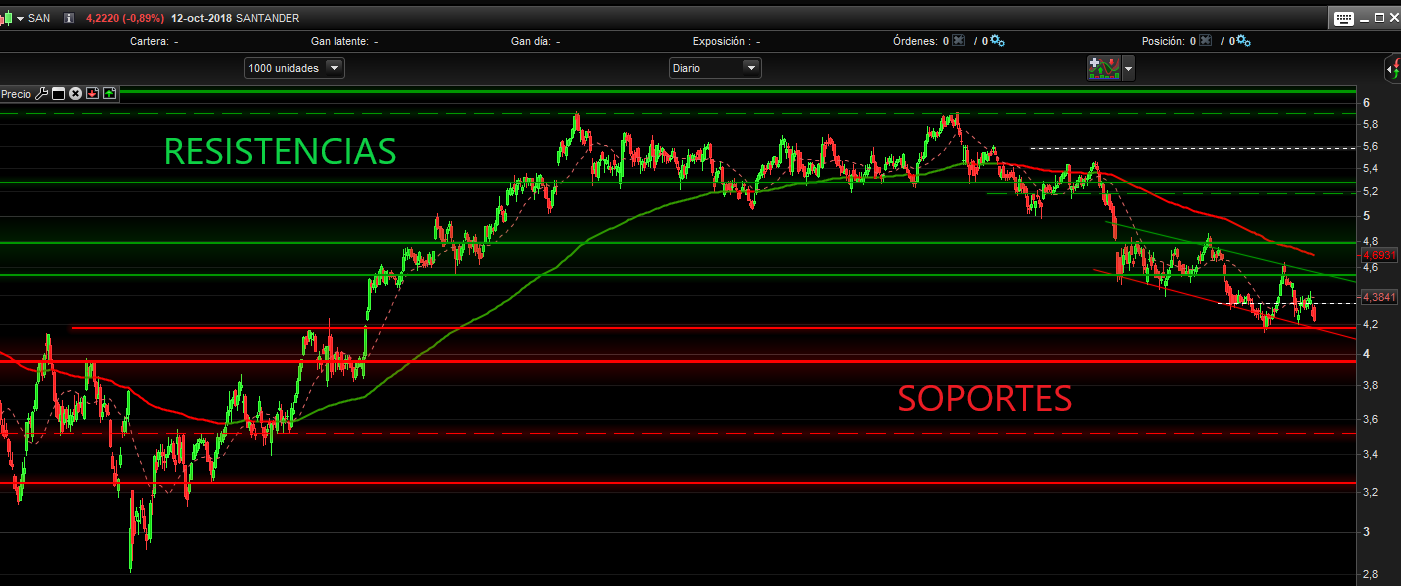The image size is (1401, 586).
Task: Toggle the Precio panel window icon
Action: pos(58,94)
